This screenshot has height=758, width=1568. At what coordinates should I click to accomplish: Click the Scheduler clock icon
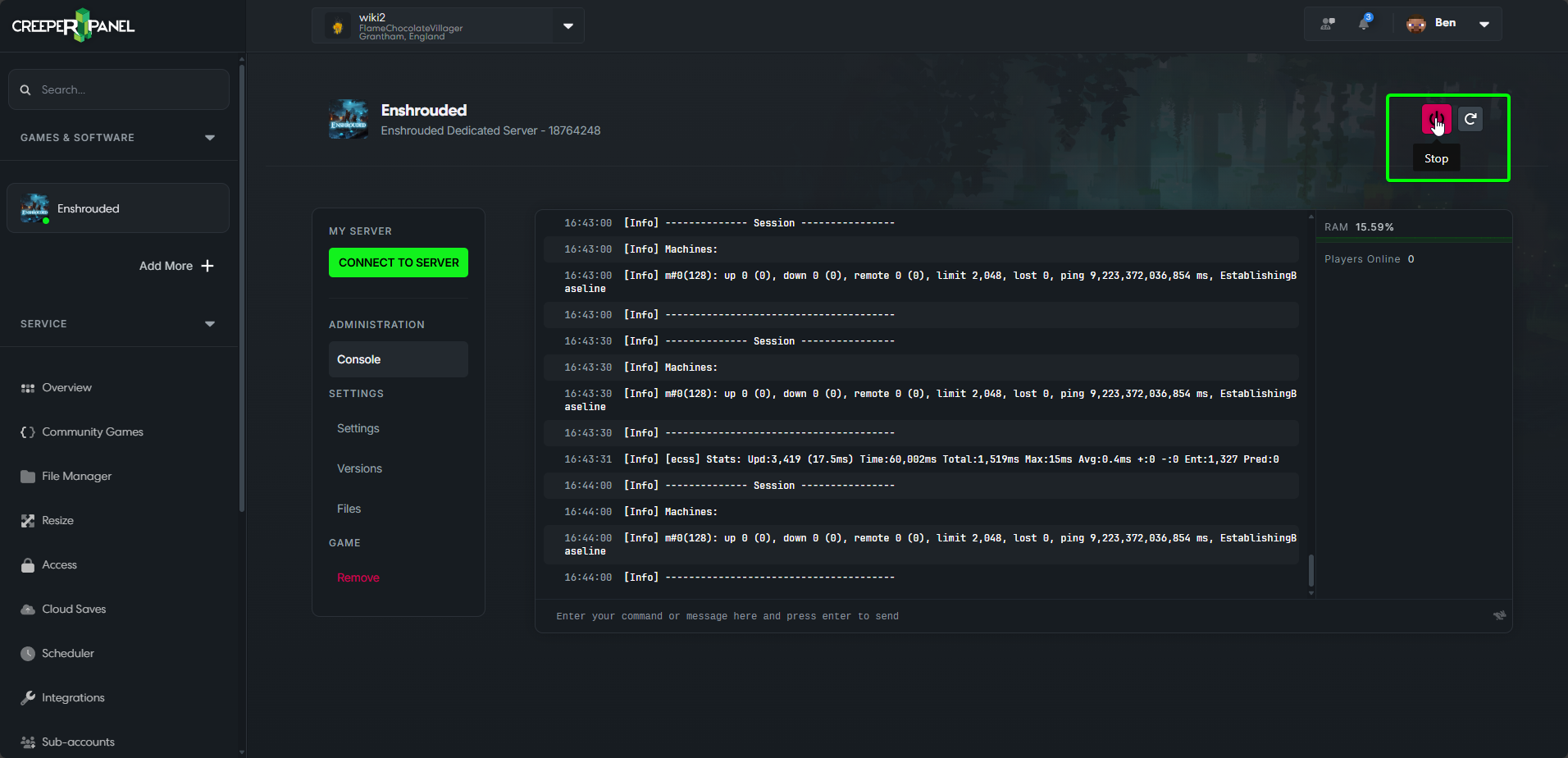pos(28,654)
